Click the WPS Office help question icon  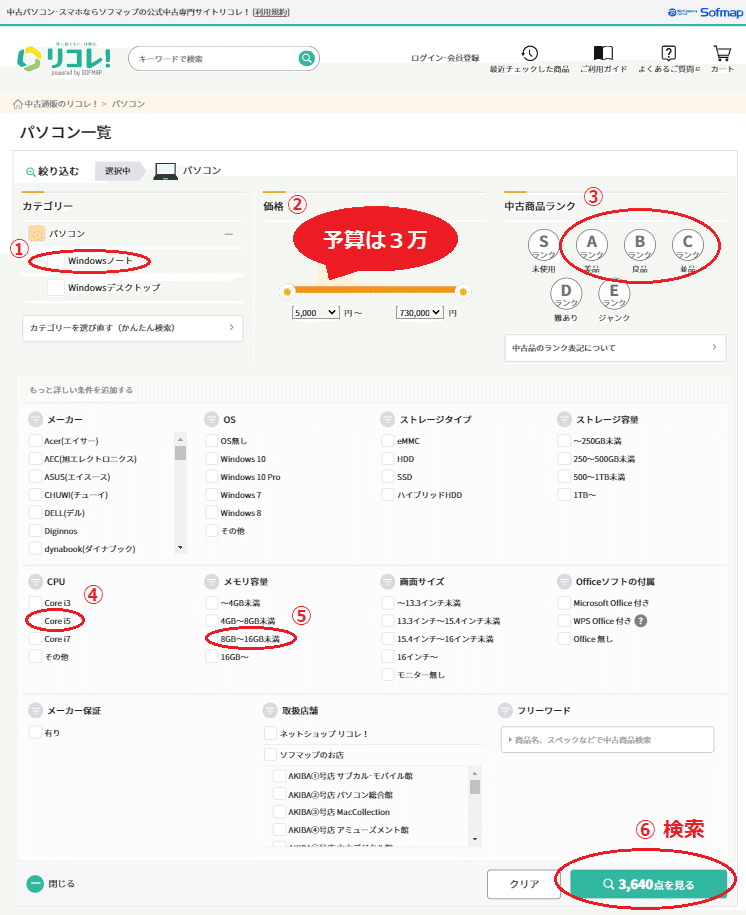tap(640, 621)
